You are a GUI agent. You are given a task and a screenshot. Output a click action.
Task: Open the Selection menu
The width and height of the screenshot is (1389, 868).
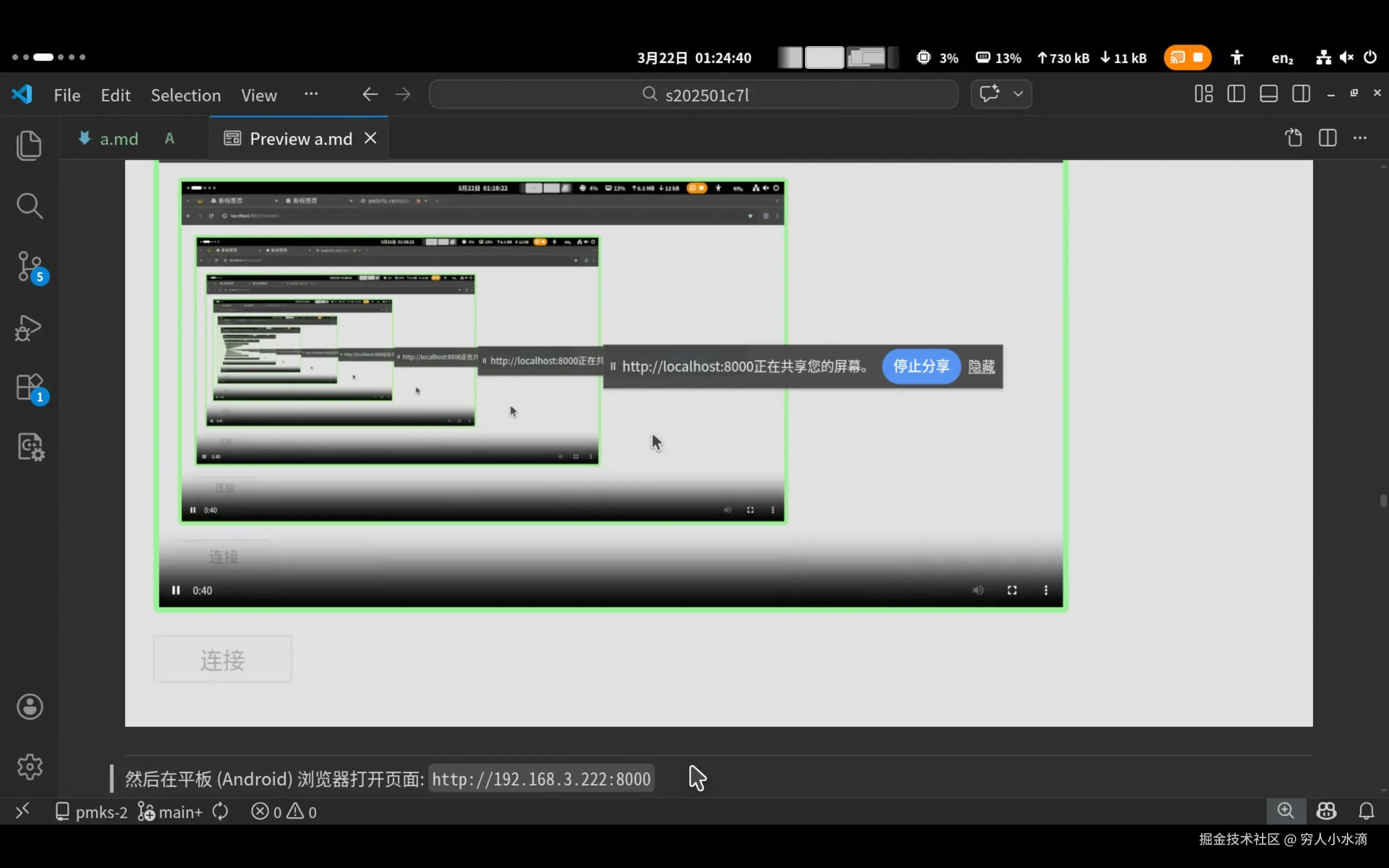click(x=186, y=95)
